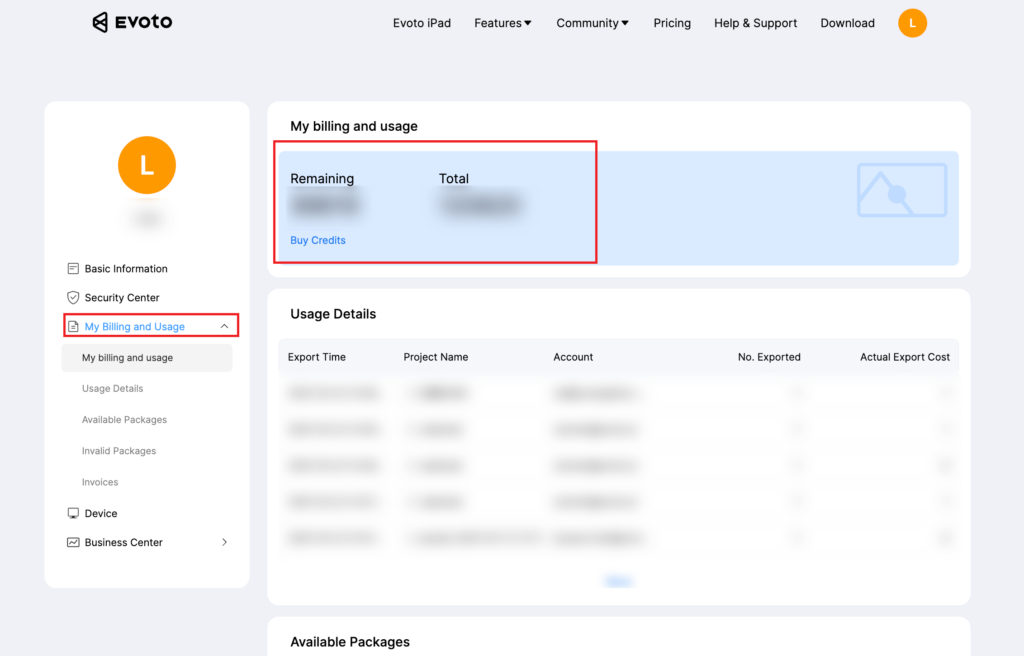Viewport: 1024px width, 656px height.
Task: Open the orange L account avatar in header
Action: click(x=912, y=23)
